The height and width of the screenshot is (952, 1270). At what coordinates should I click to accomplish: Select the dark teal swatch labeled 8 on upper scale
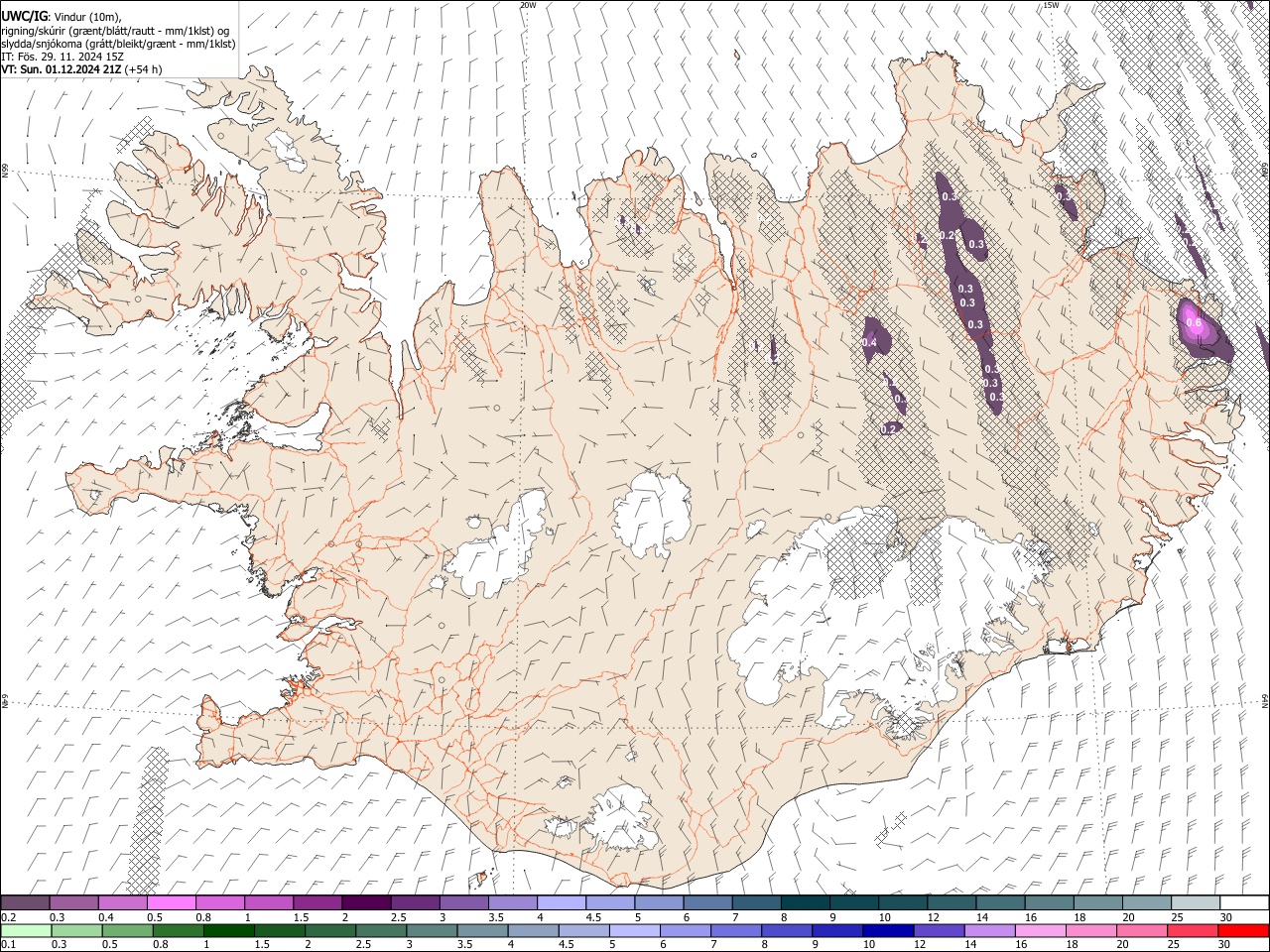805,903
